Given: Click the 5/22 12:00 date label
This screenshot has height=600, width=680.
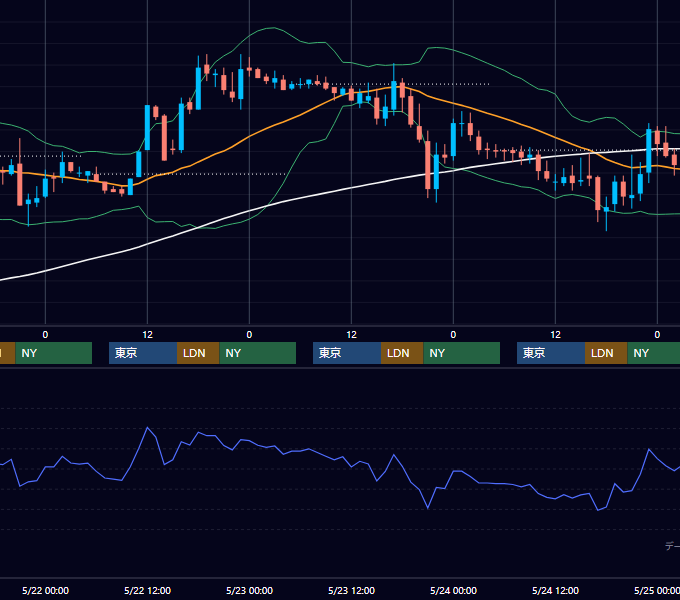Looking at the screenshot, I should pyautogui.click(x=147, y=590).
